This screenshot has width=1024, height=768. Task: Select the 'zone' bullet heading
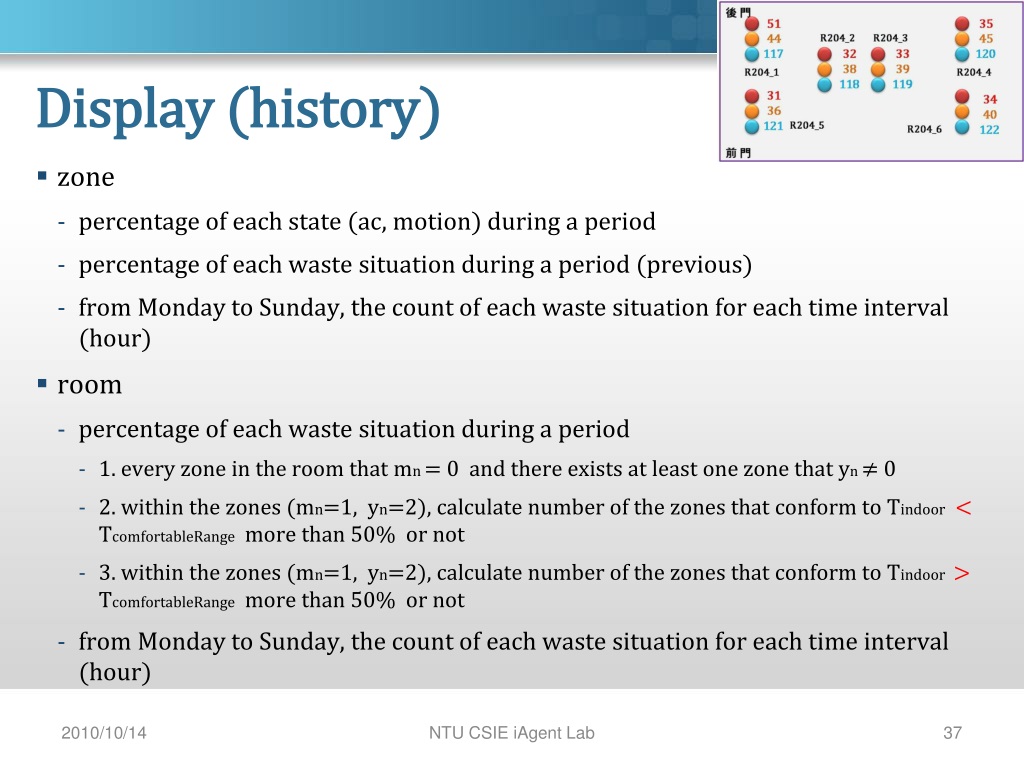[86, 177]
